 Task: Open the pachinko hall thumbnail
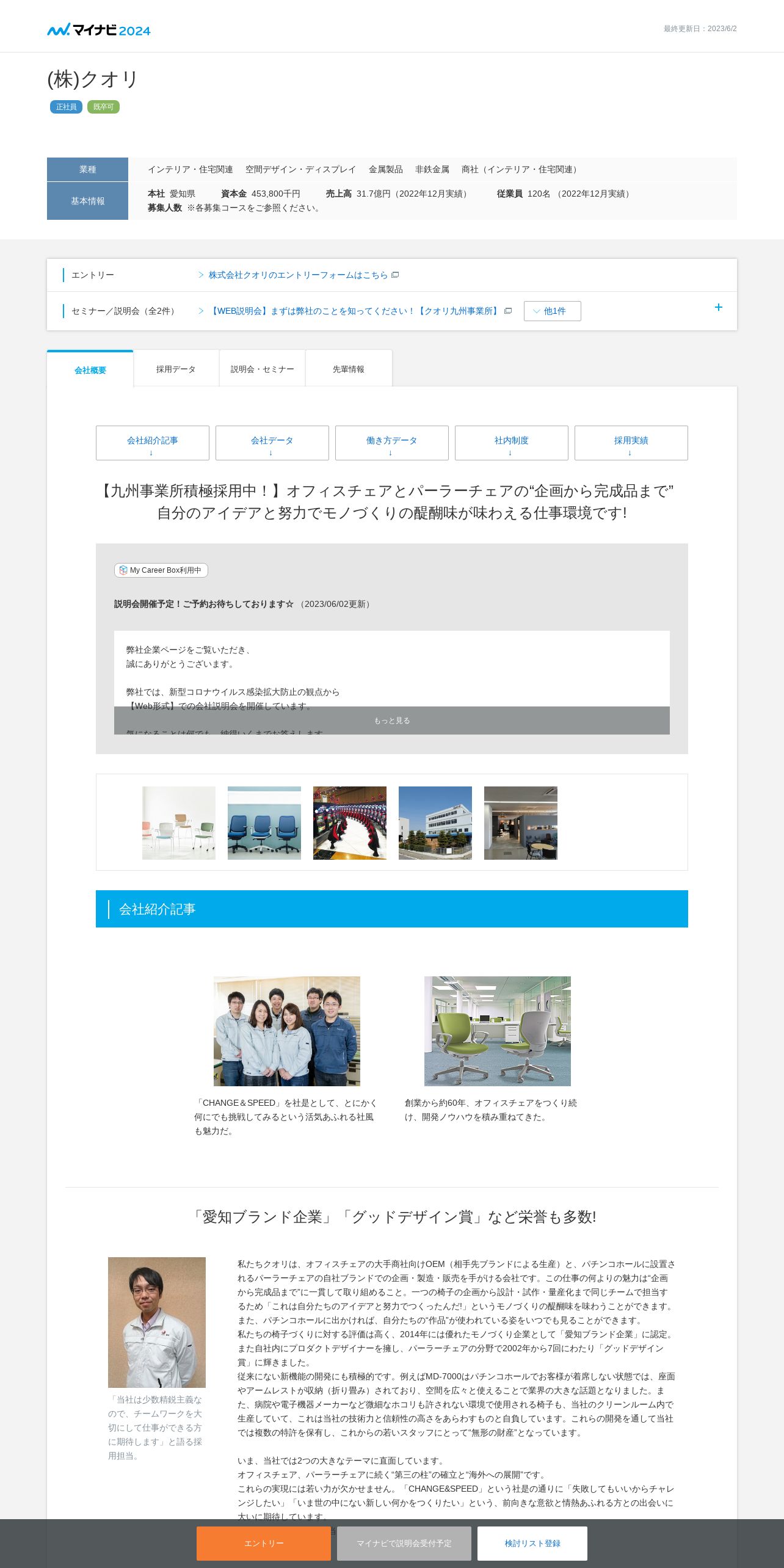point(350,822)
